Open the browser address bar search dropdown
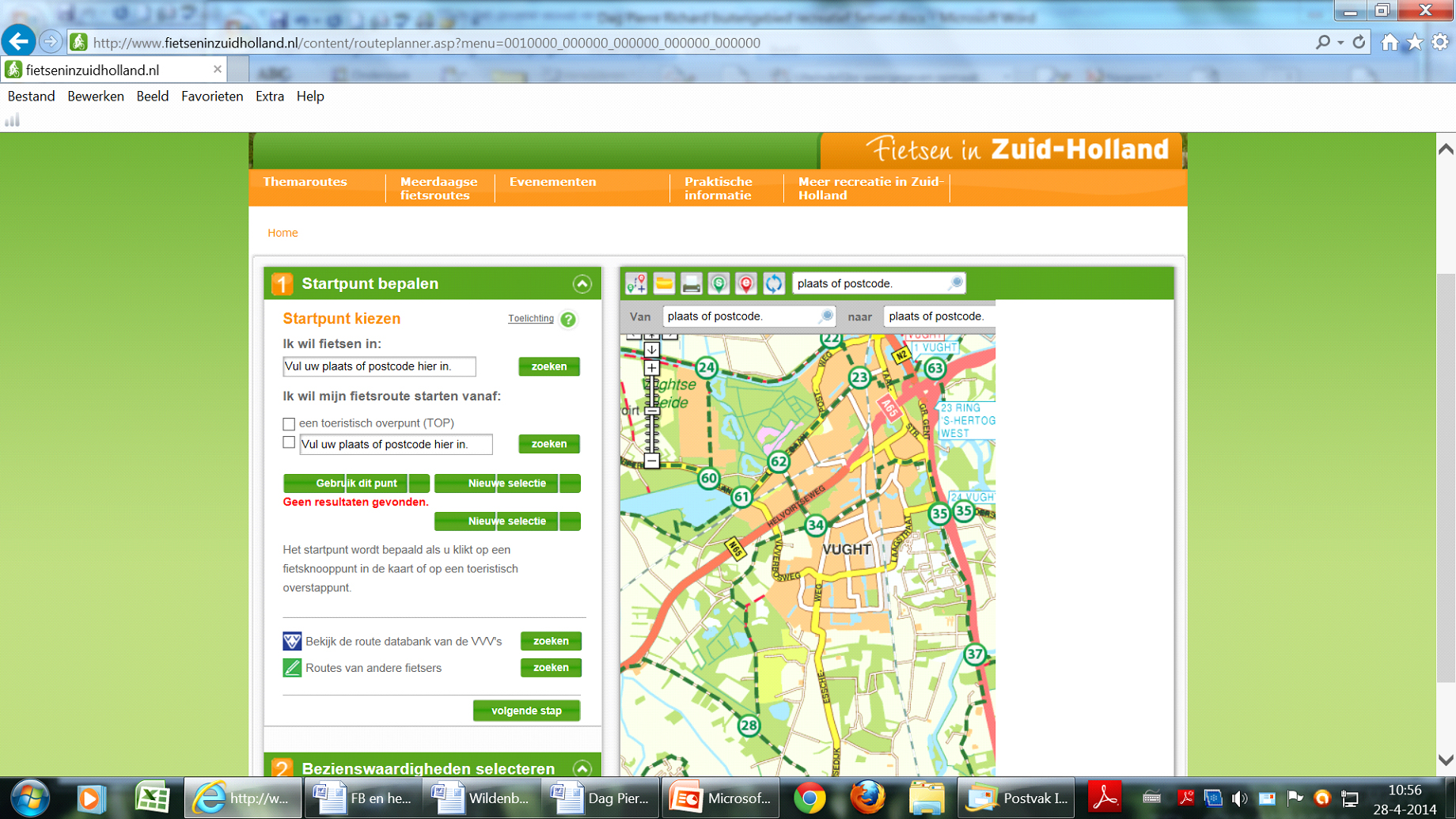Image resolution: width=1456 pixels, height=819 pixels. (x=1340, y=43)
